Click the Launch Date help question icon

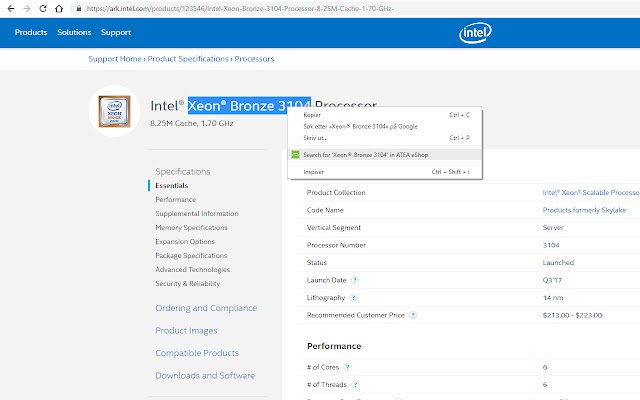click(x=355, y=280)
